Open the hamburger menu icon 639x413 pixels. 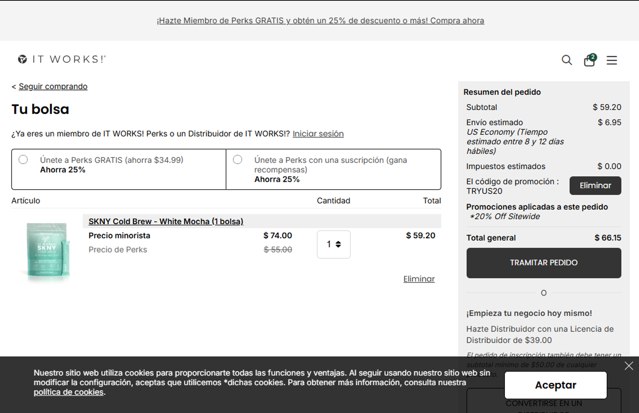[x=612, y=60]
